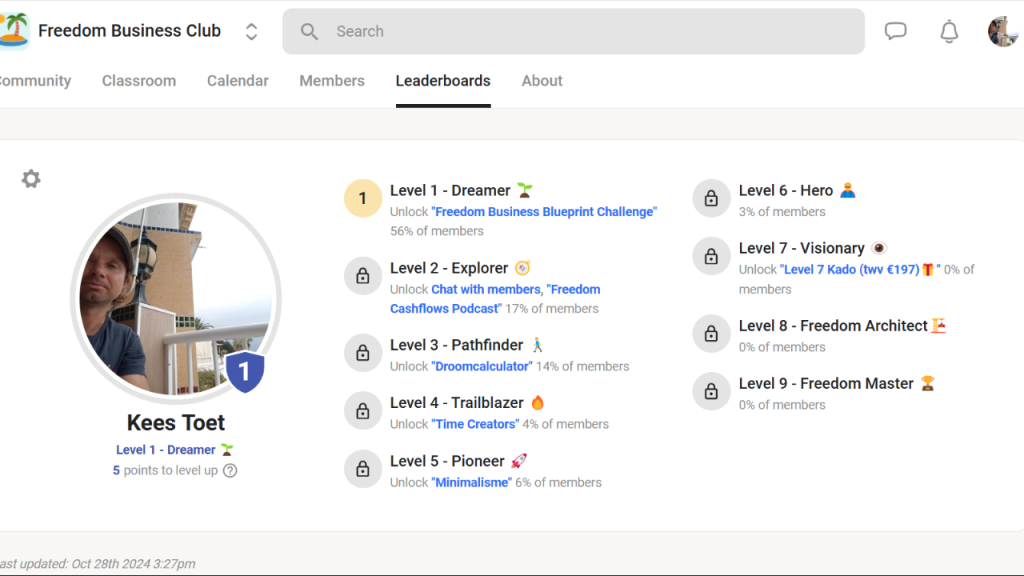Click the Level 4 - Trailblazer lock icon
This screenshot has width=1024, height=576.
(363, 411)
